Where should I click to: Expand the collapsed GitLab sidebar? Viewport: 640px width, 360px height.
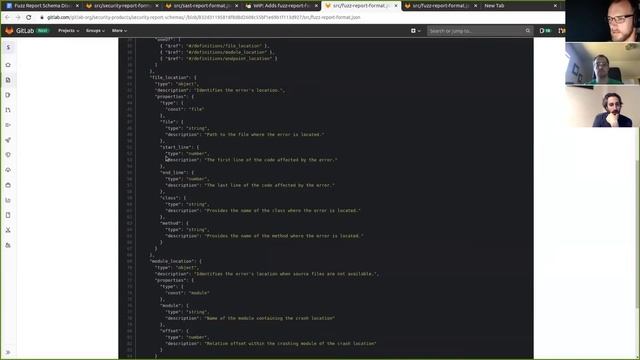pos(8,352)
